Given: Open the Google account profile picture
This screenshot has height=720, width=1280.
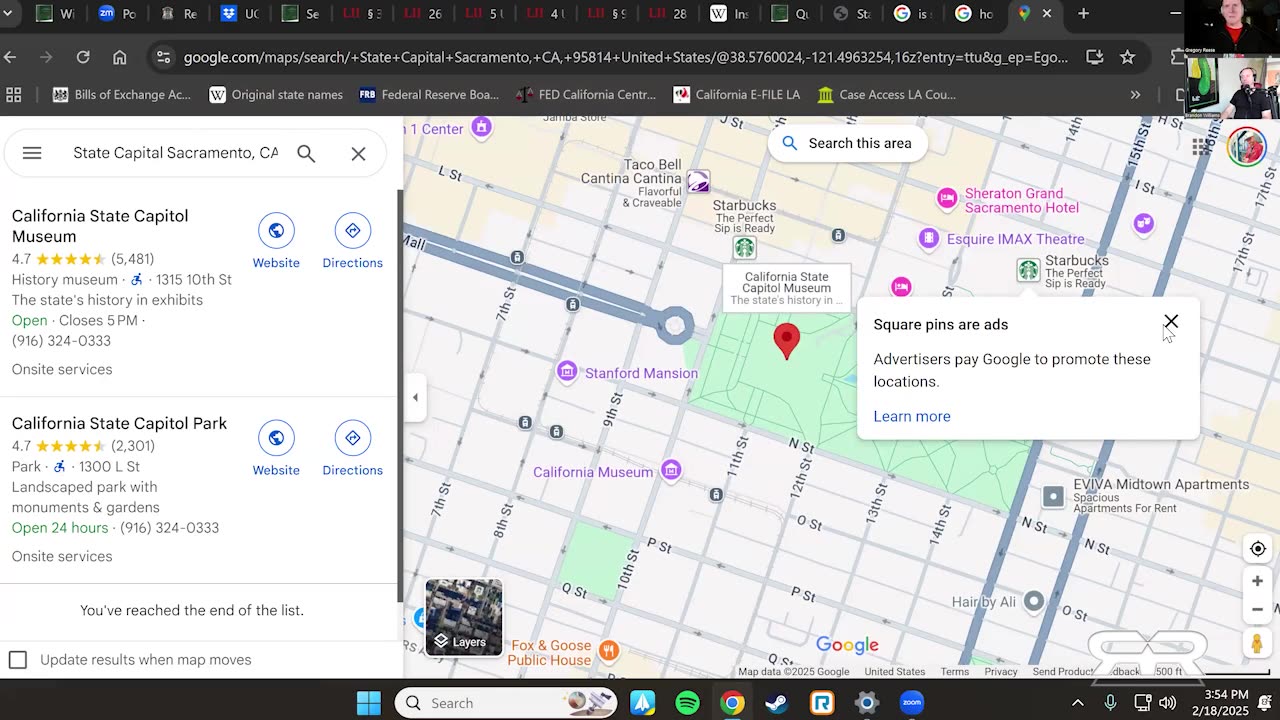Looking at the screenshot, I should [1246, 147].
